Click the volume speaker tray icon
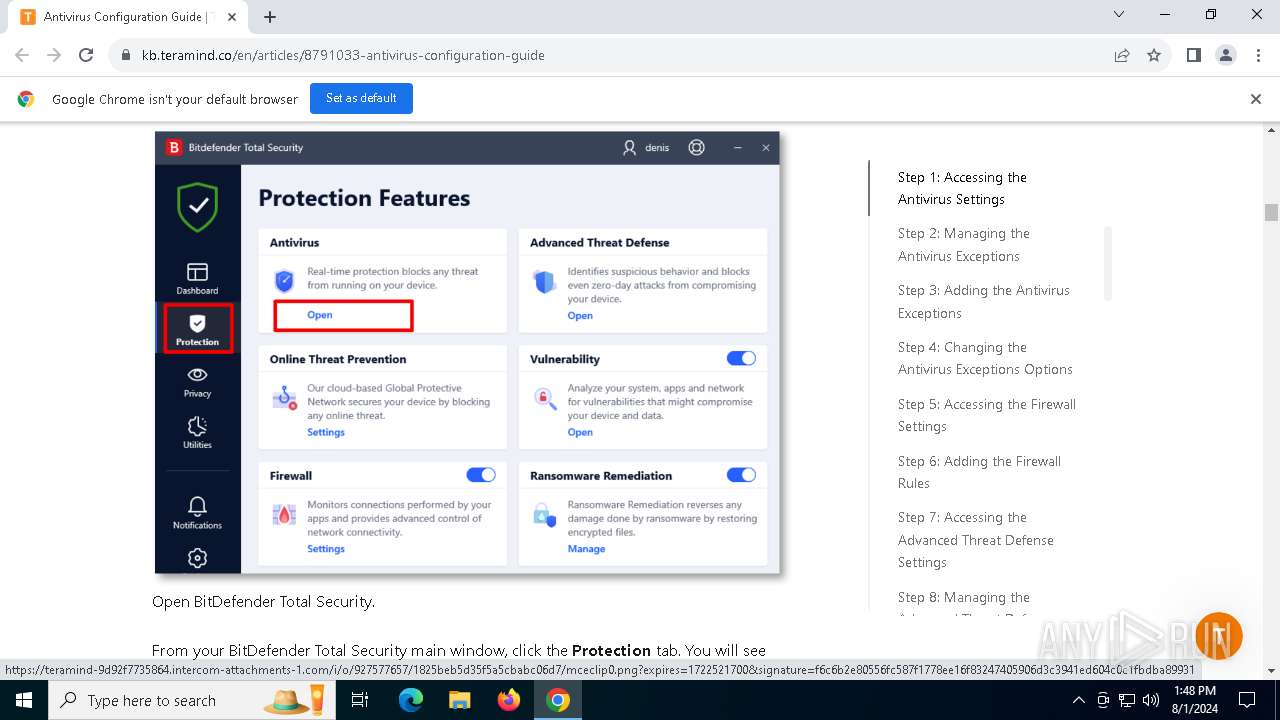Viewport: 1280px width, 720px height. 1151,700
